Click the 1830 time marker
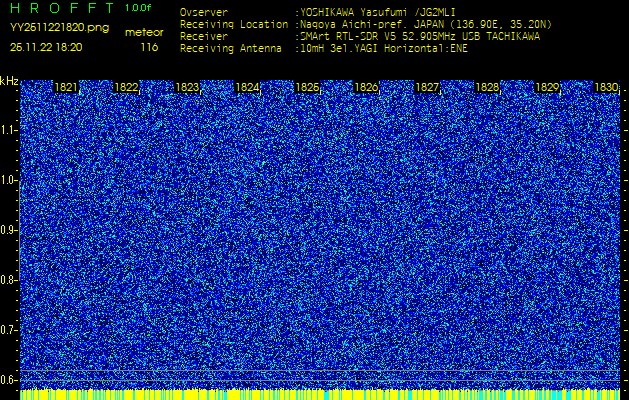 point(606,87)
